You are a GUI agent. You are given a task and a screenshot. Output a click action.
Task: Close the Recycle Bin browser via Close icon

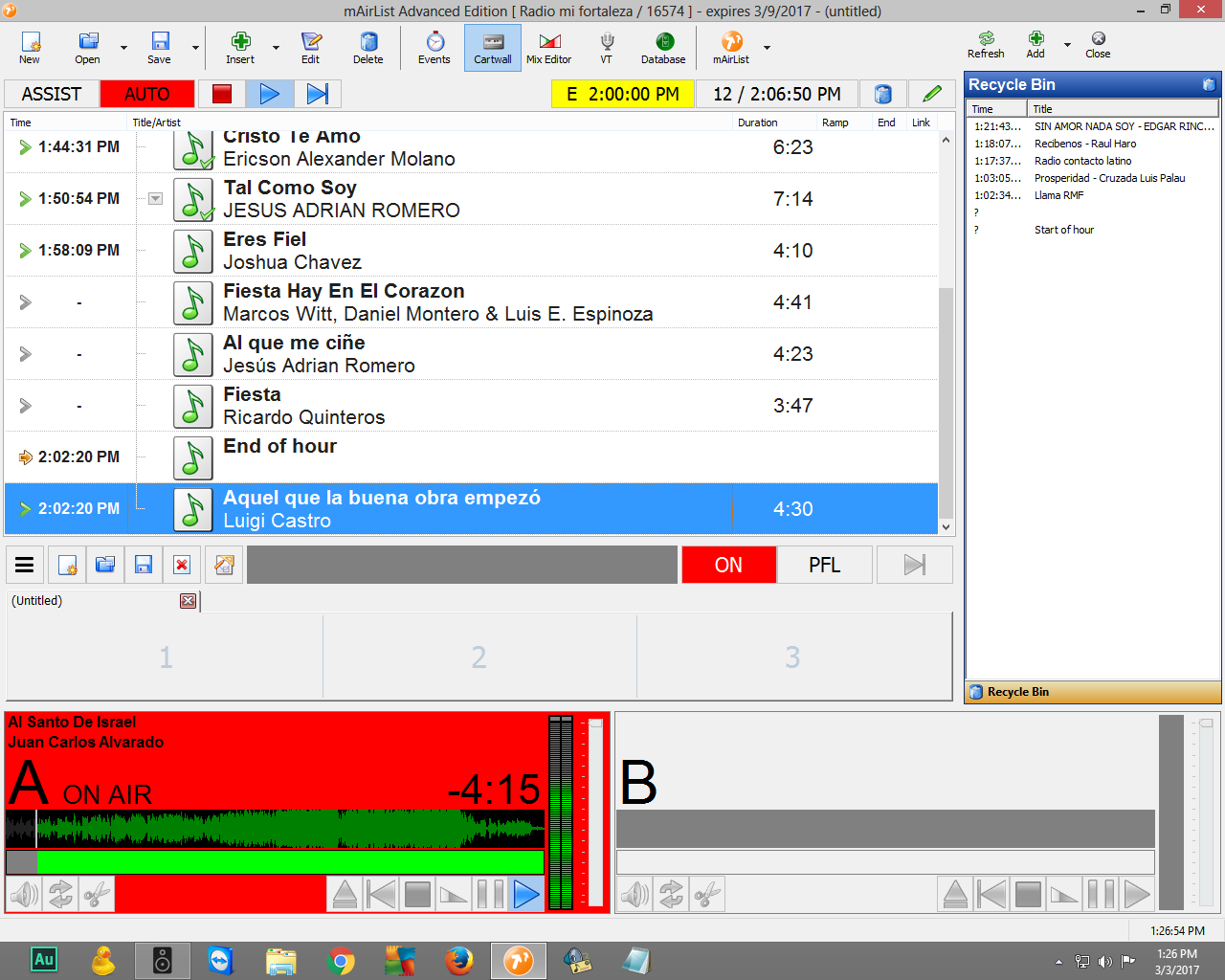pyautogui.click(x=1098, y=44)
